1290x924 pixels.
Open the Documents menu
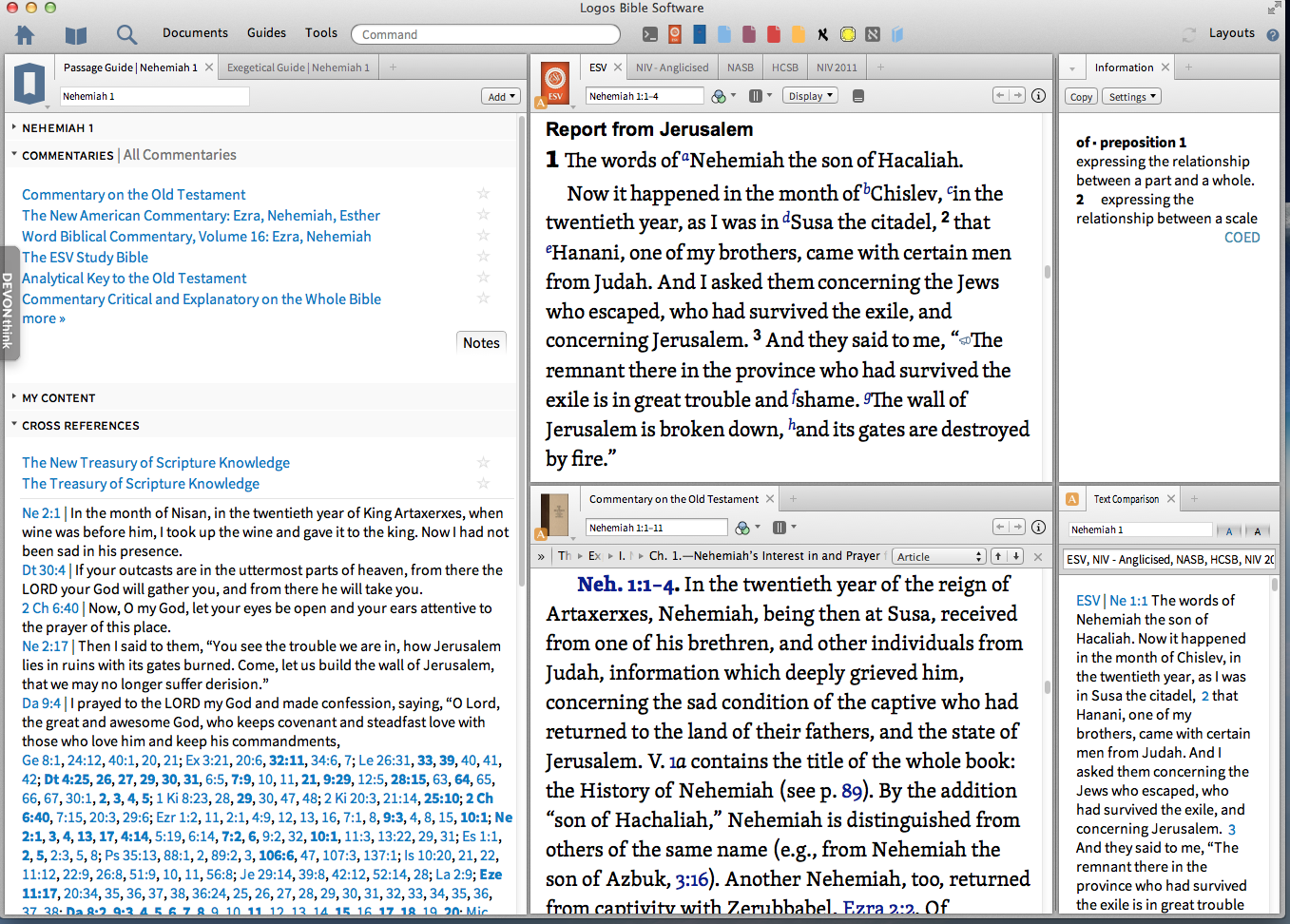pyautogui.click(x=195, y=33)
